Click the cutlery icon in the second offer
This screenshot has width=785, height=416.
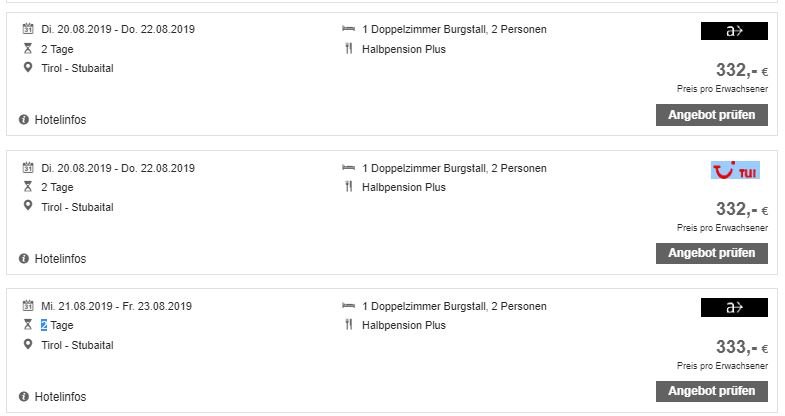point(349,187)
